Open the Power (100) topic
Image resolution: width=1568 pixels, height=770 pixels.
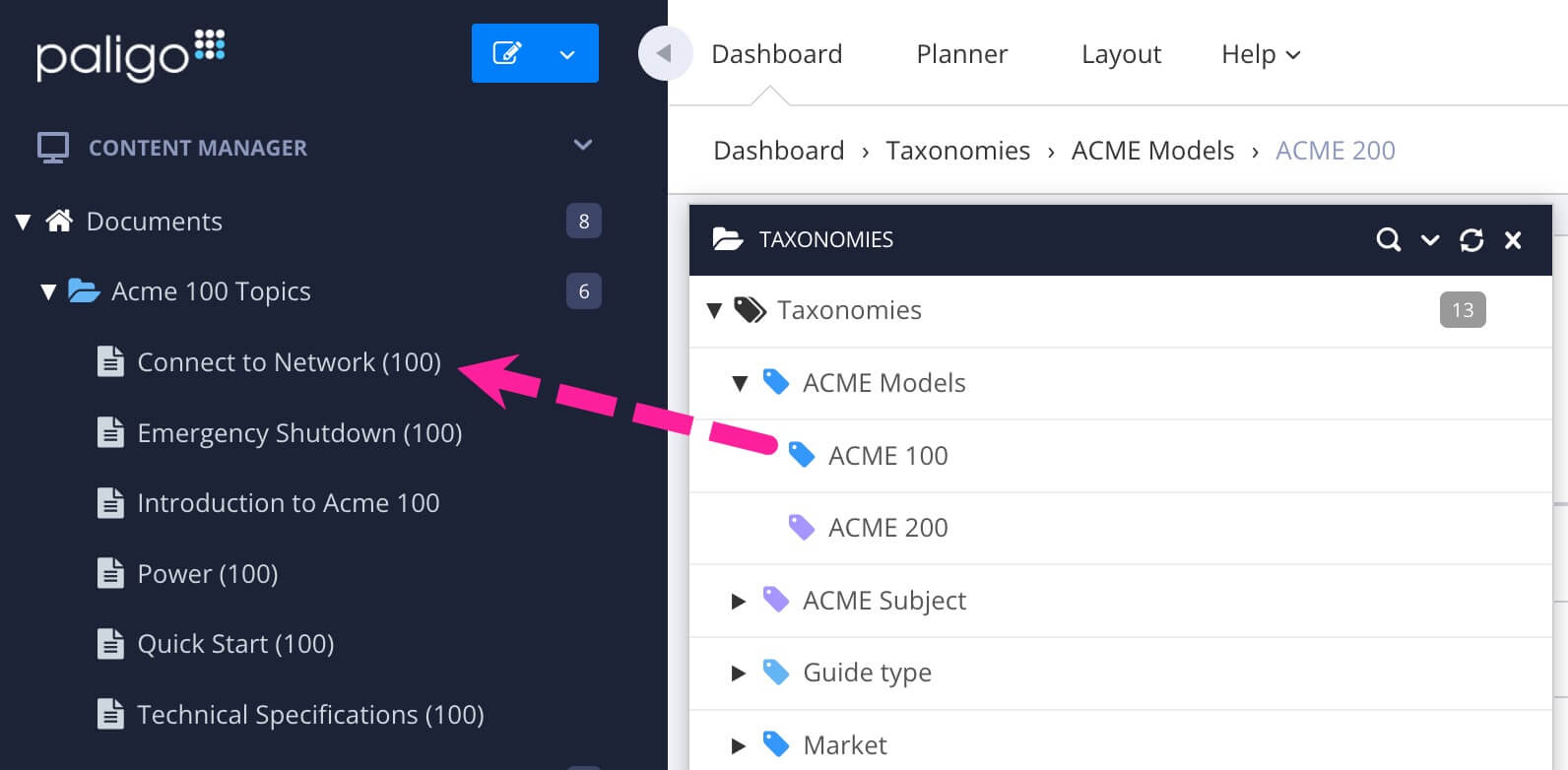point(208,574)
